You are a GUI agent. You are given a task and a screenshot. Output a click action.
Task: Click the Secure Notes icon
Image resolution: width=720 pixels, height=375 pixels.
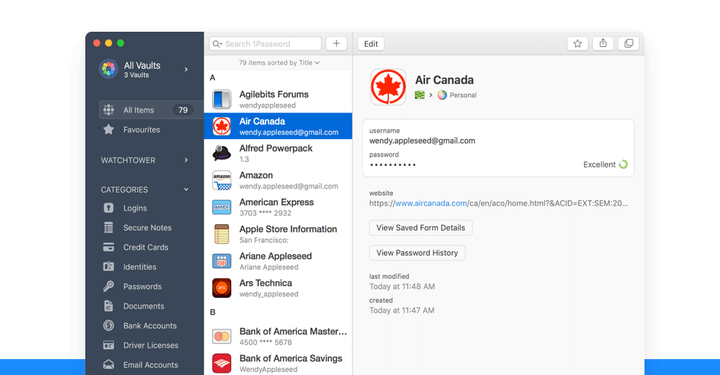click(108, 228)
